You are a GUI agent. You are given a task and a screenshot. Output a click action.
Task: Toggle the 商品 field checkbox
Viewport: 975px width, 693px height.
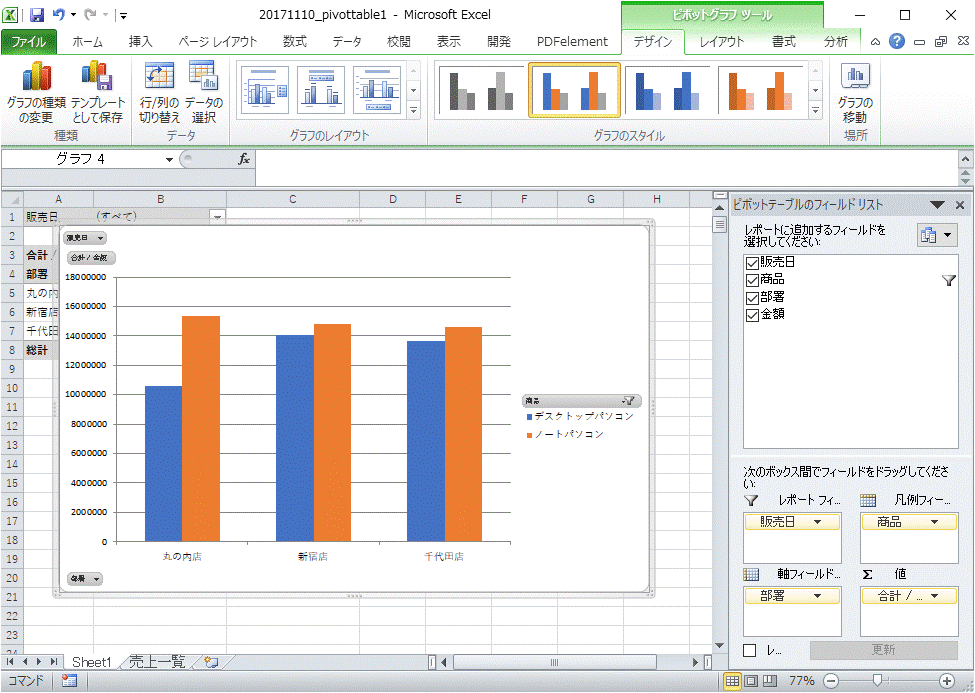coord(752,280)
